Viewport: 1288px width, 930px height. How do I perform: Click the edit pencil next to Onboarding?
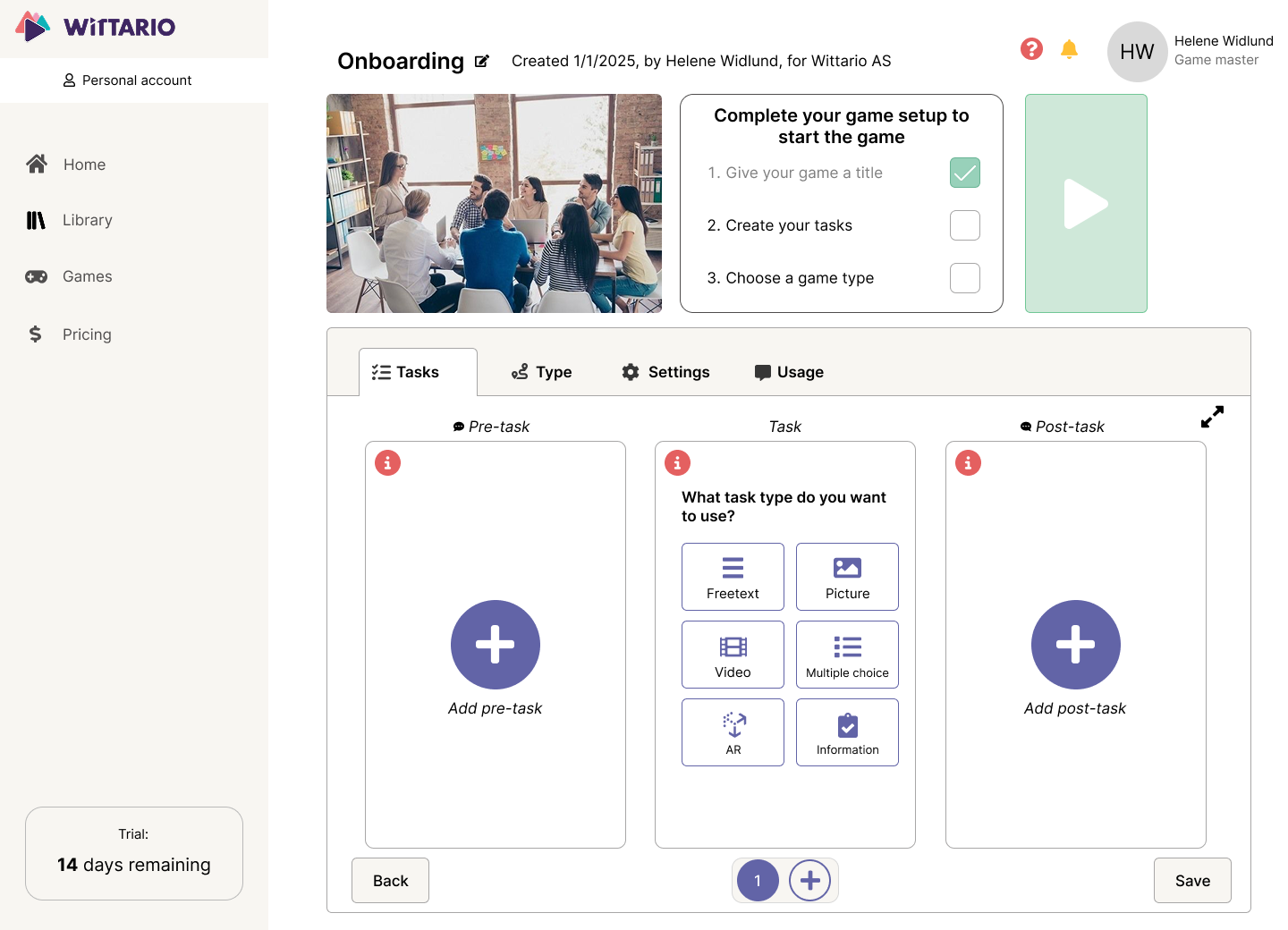[482, 61]
